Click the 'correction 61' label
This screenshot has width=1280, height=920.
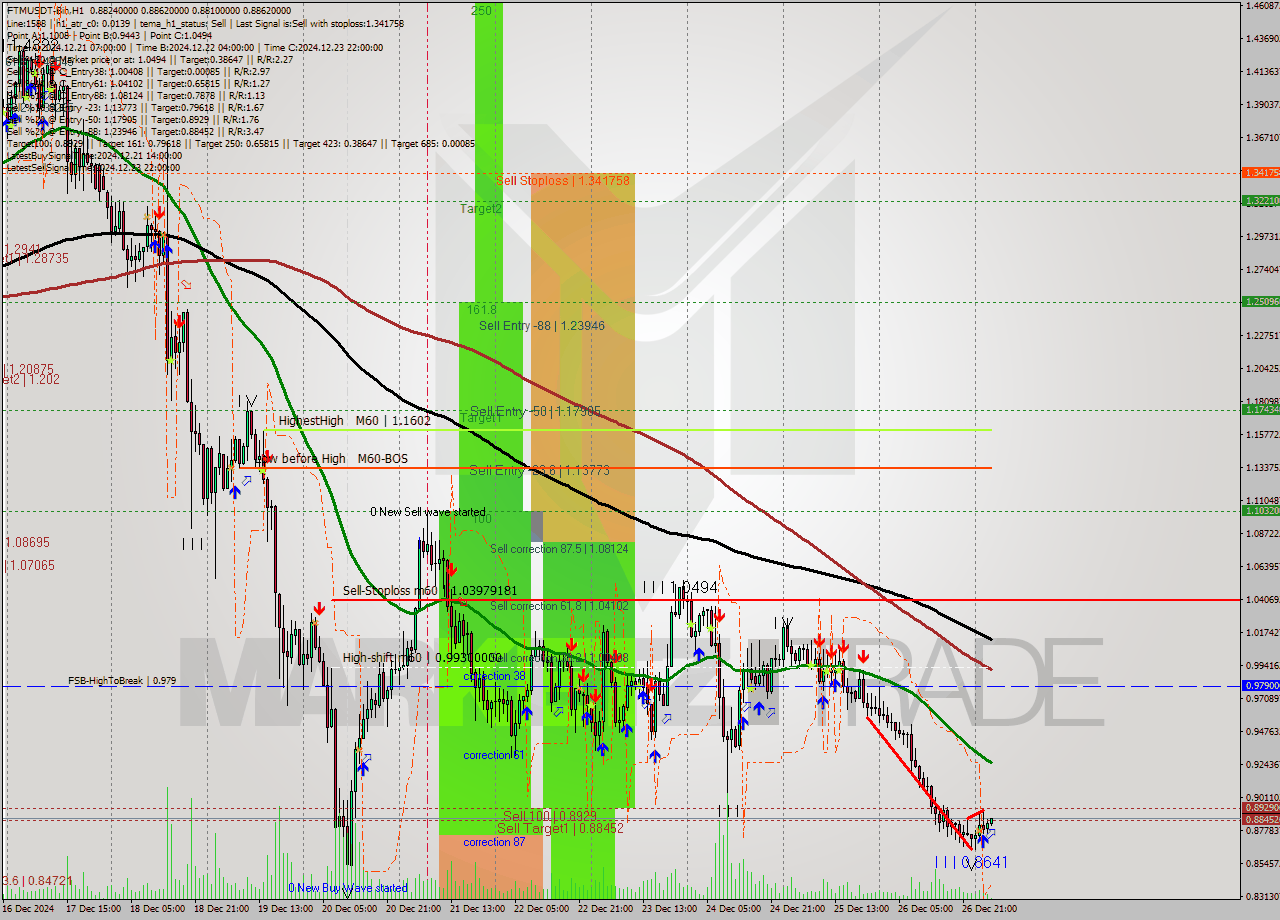click(x=494, y=755)
